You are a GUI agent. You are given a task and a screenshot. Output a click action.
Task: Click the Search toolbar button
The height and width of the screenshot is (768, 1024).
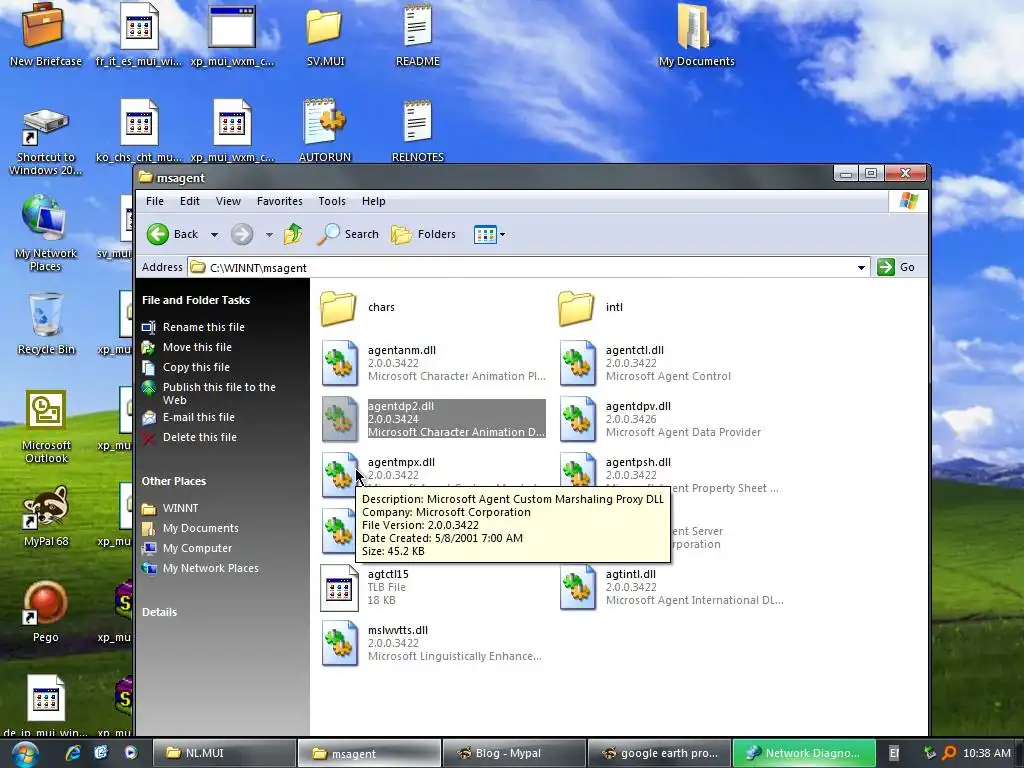pyautogui.click(x=347, y=234)
